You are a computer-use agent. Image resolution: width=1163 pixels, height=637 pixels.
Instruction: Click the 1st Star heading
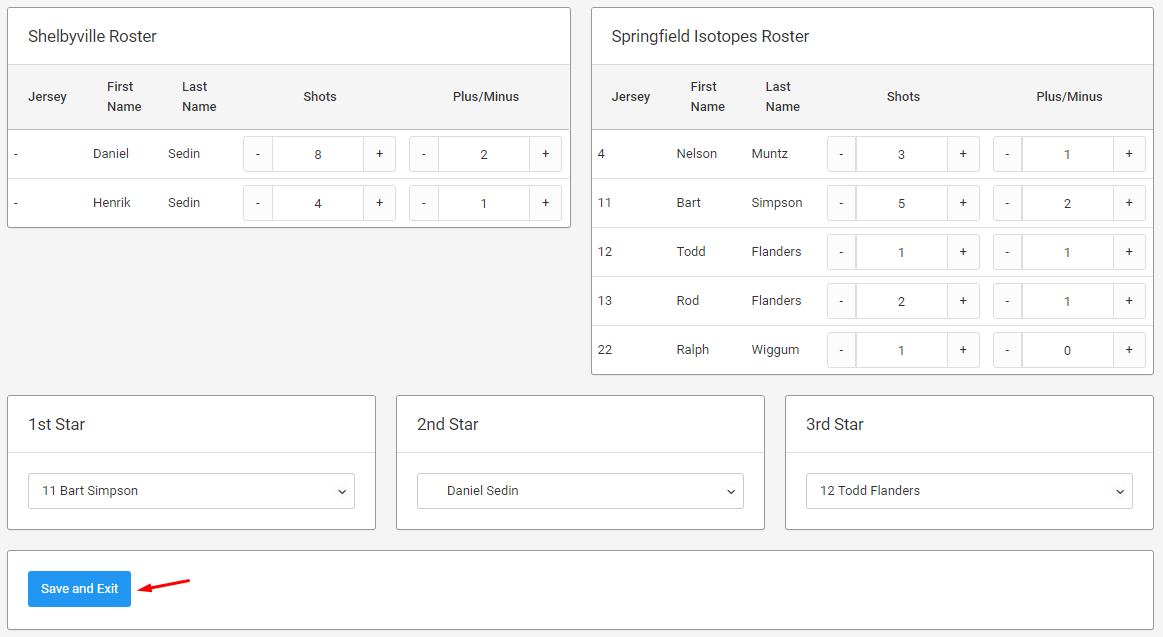pos(56,424)
